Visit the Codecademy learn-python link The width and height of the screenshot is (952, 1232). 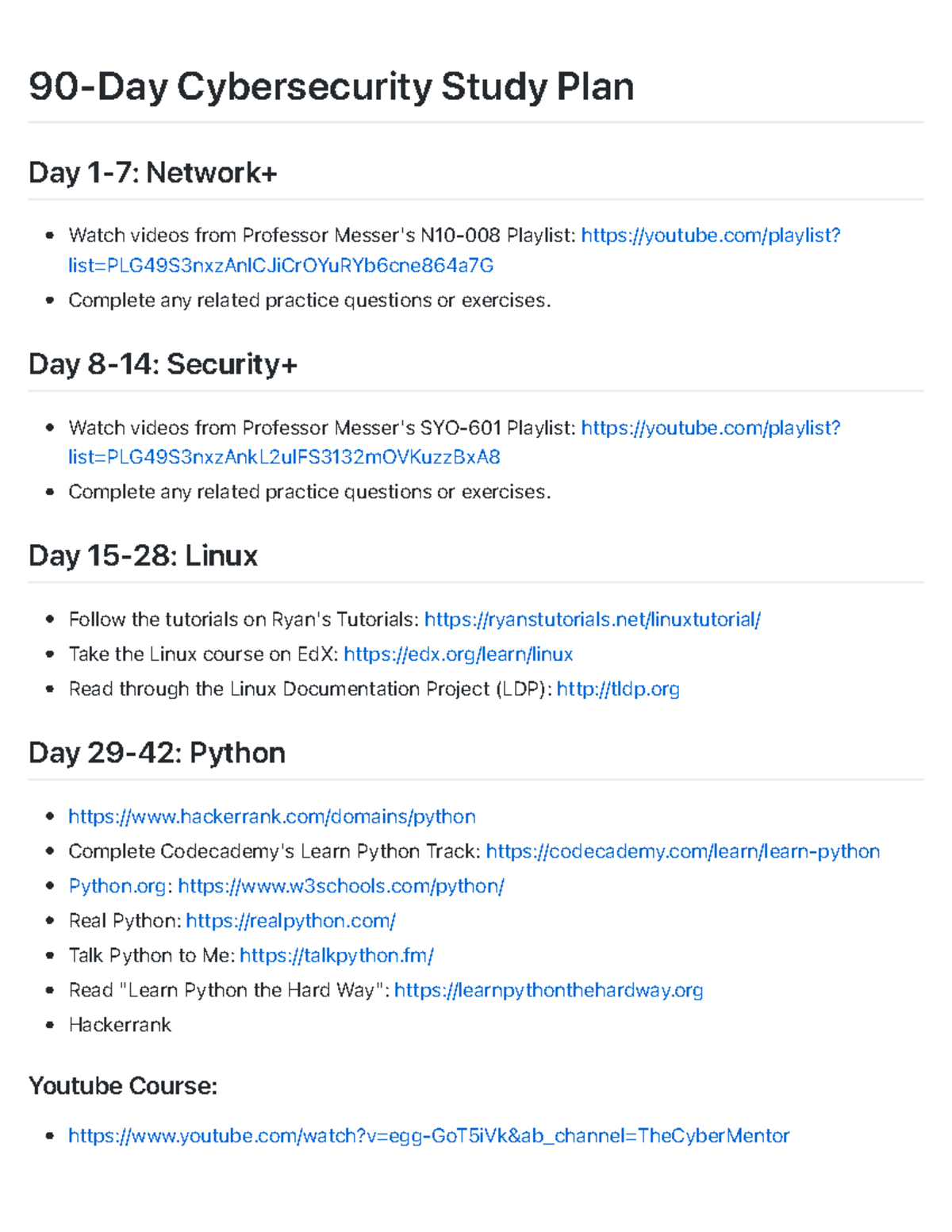pos(683,852)
